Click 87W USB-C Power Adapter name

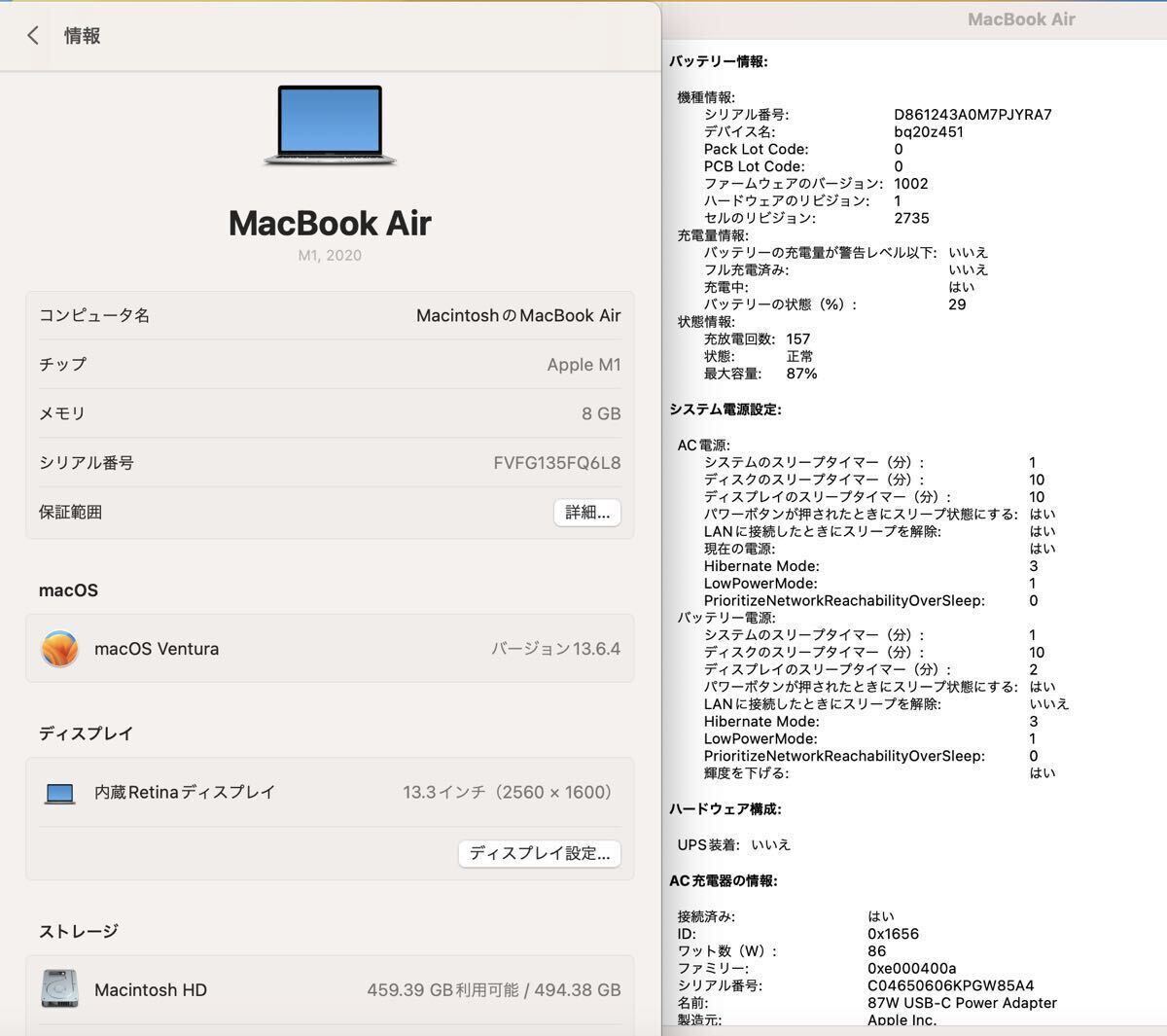coord(963,1003)
